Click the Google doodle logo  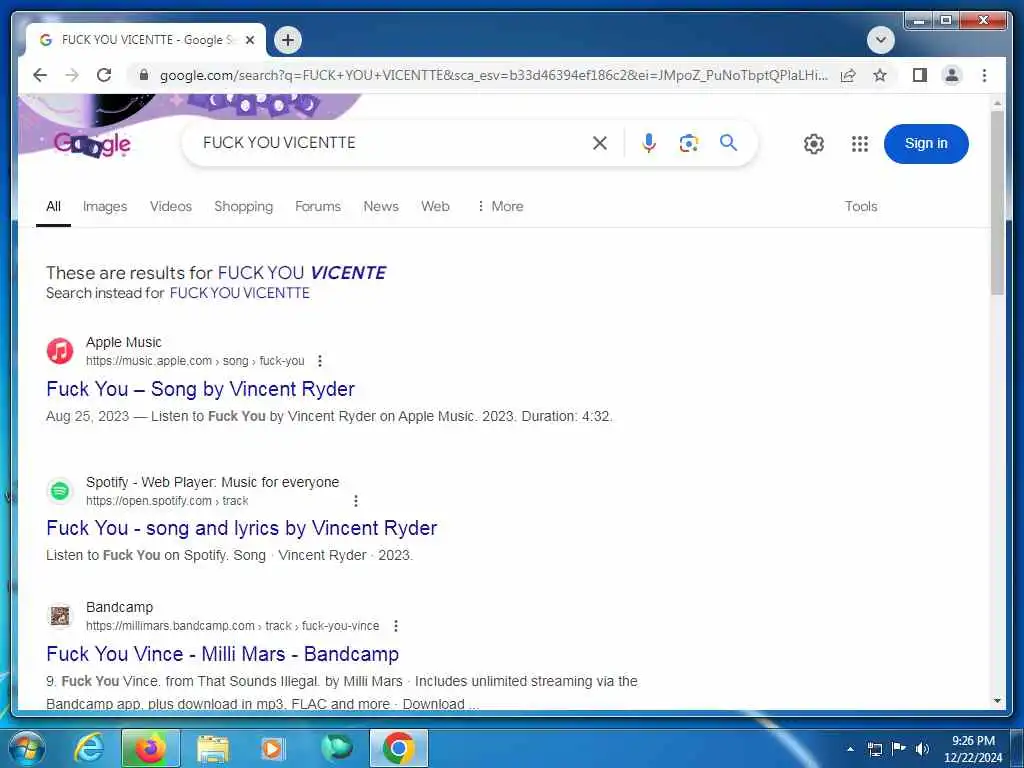pos(92,144)
